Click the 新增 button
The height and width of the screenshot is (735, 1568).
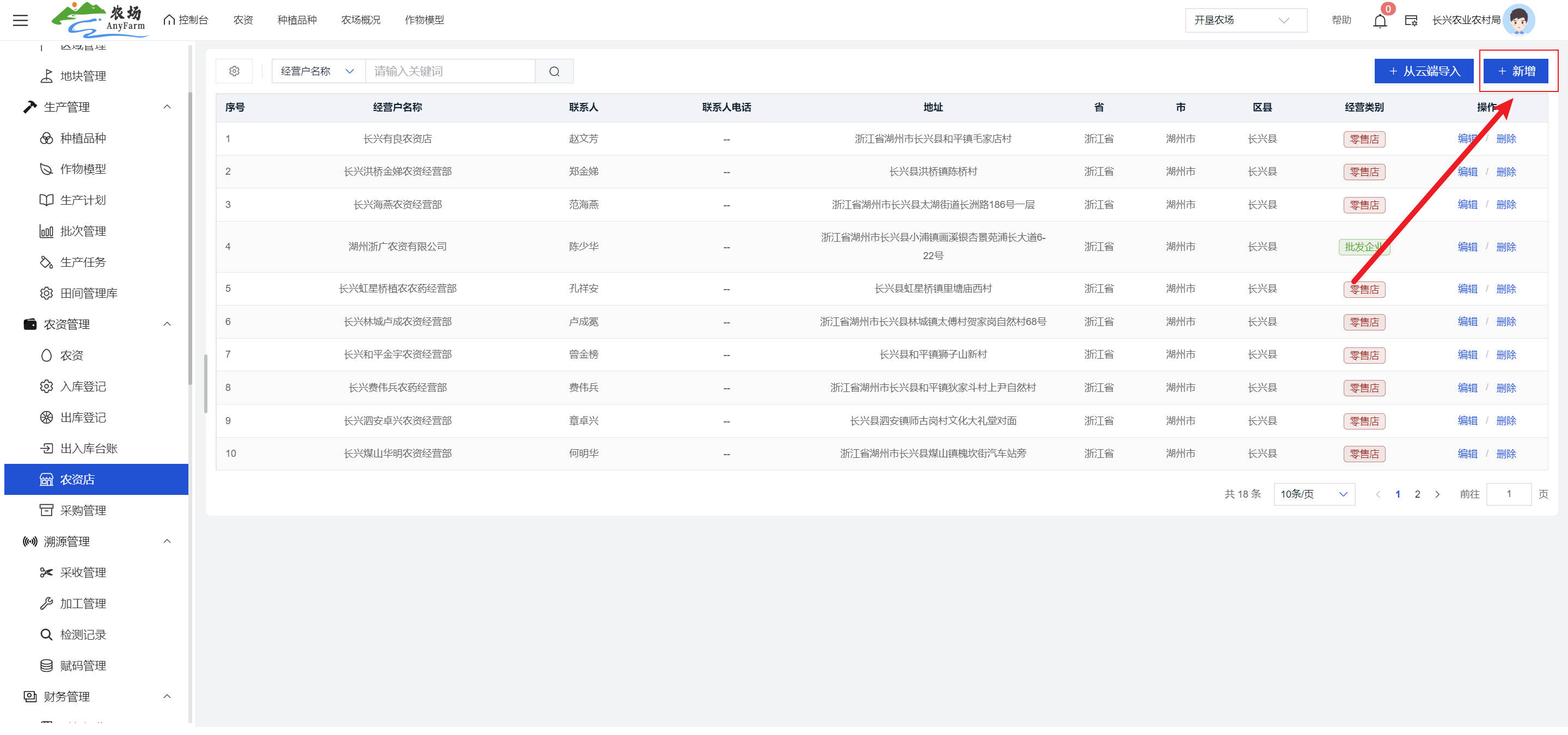click(x=1516, y=71)
